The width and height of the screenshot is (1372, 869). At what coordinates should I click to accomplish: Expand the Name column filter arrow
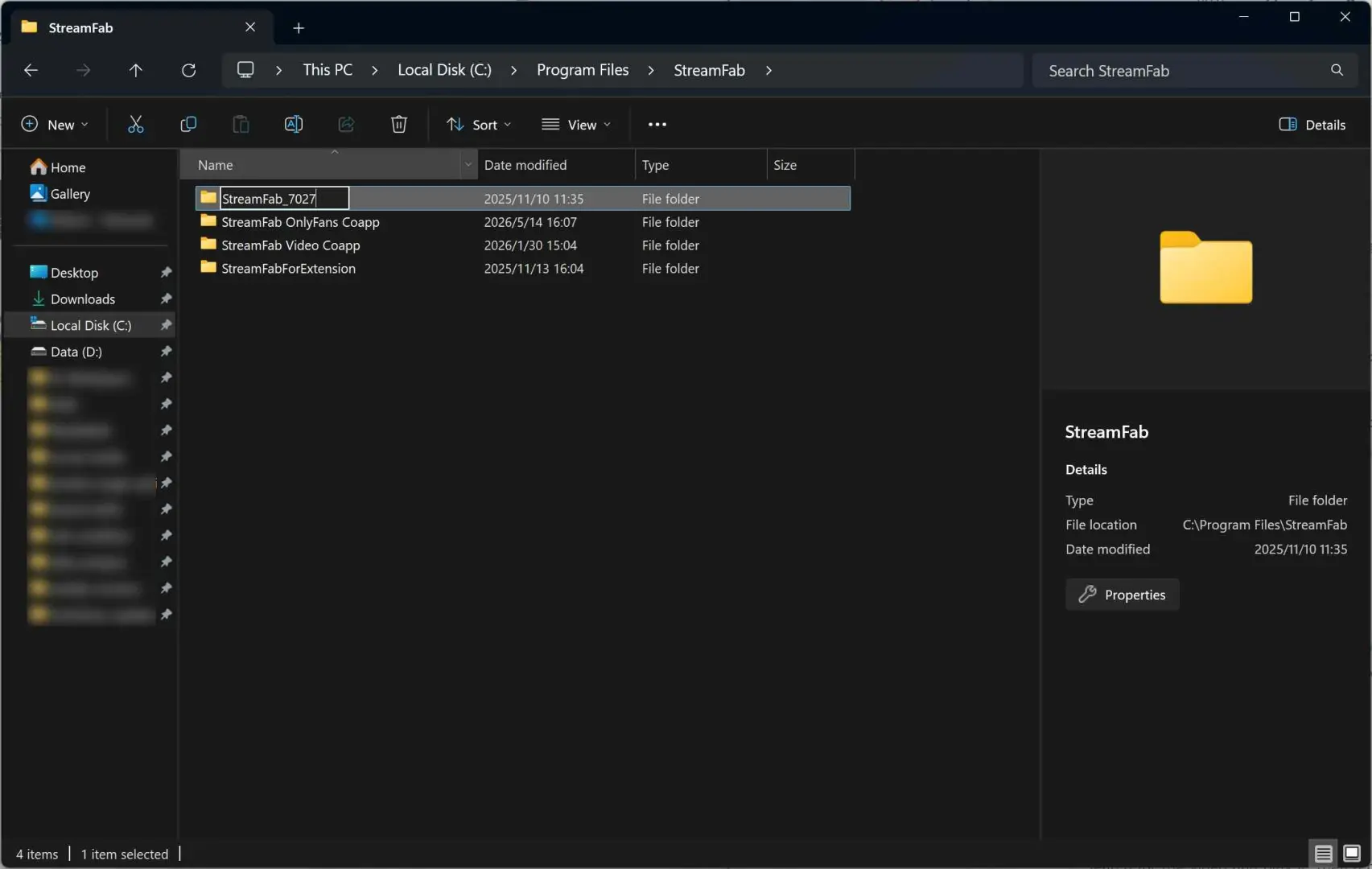pyautogui.click(x=468, y=164)
